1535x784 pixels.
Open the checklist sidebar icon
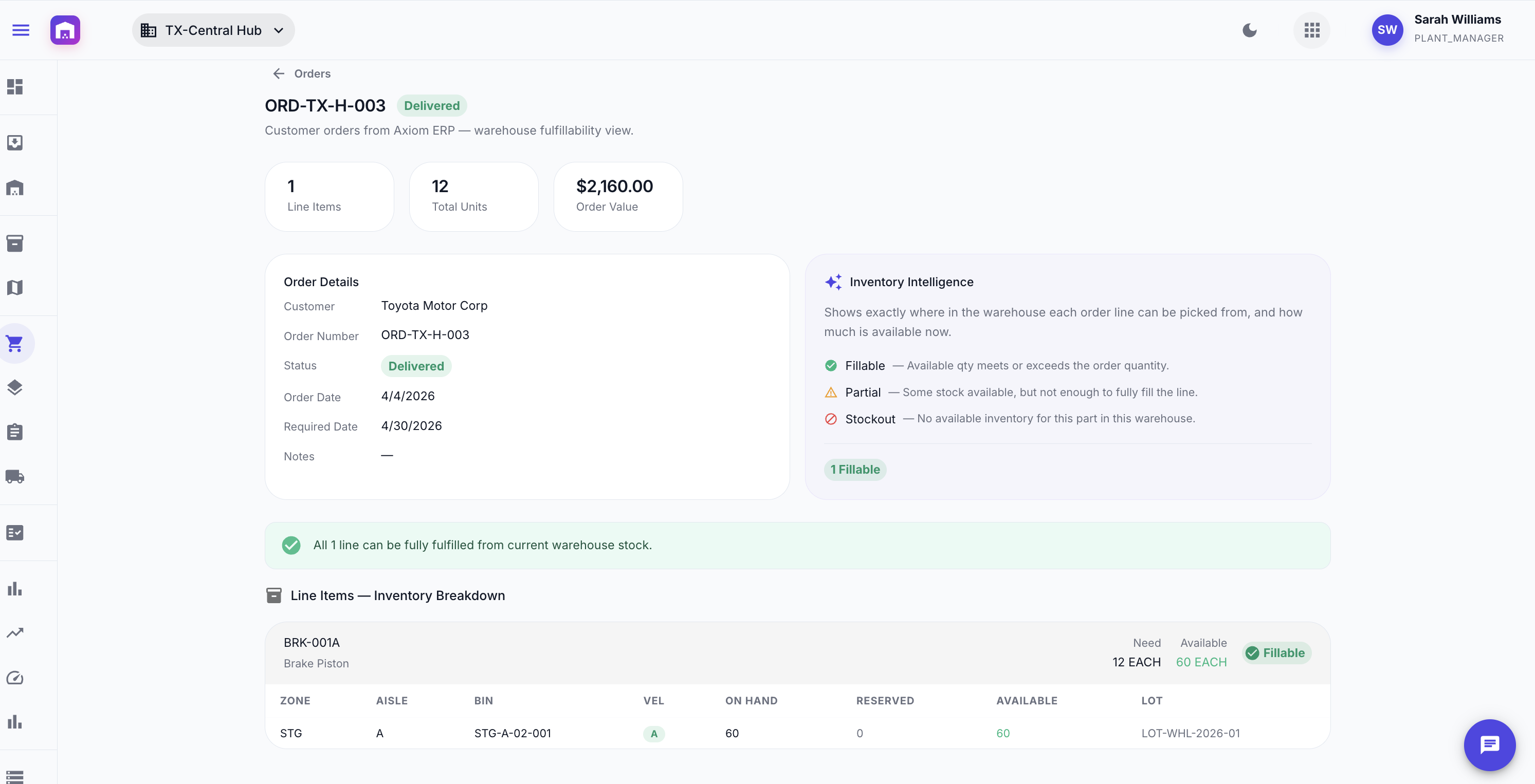(15, 533)
